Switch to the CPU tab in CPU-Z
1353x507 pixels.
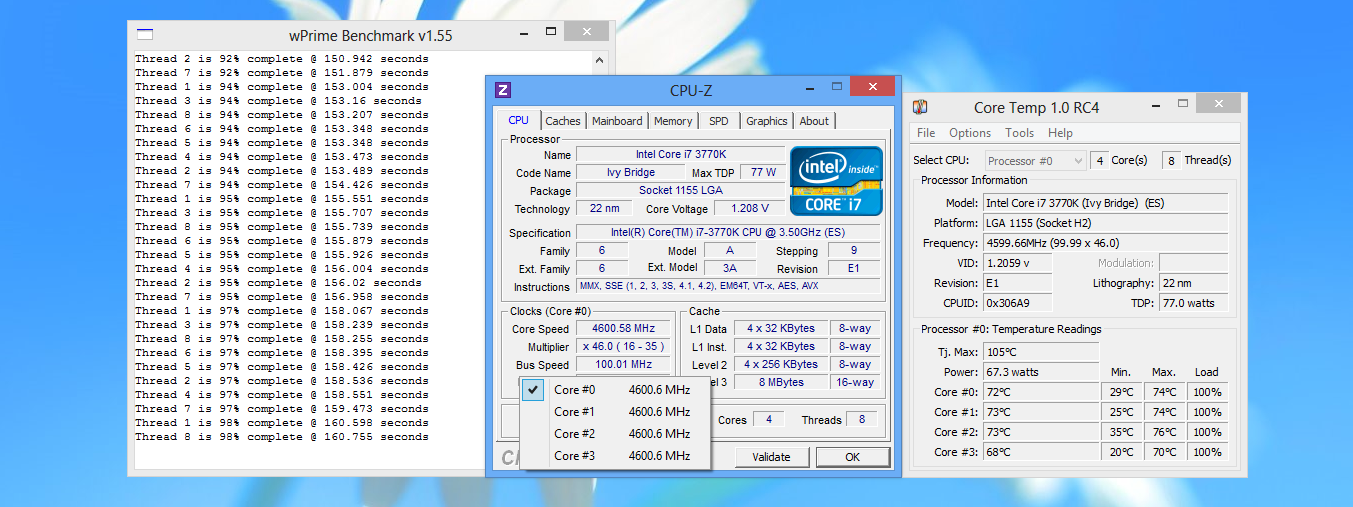pyautogui.click(x=519, y=120)
